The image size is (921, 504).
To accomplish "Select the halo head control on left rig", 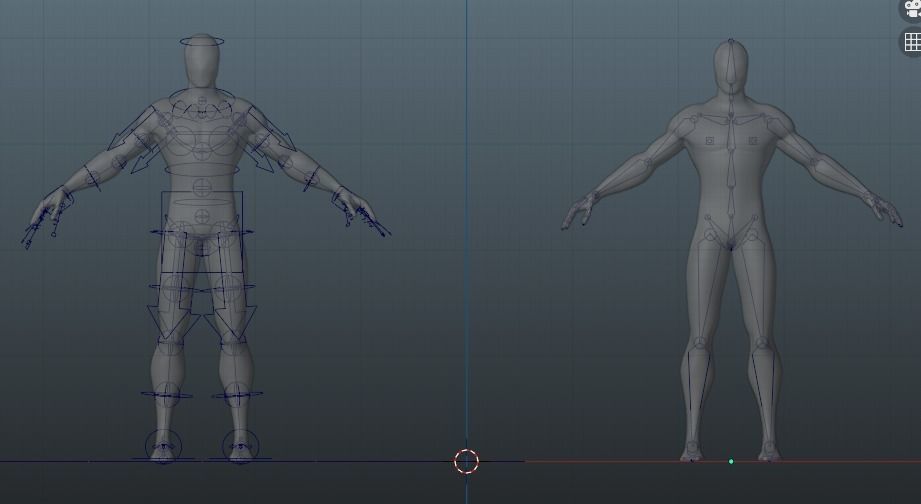I will 201,41.
